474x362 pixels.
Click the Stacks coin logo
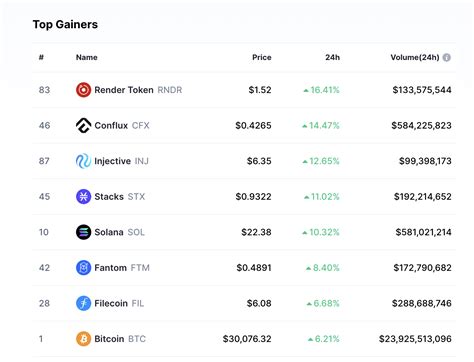click(83, 197)
